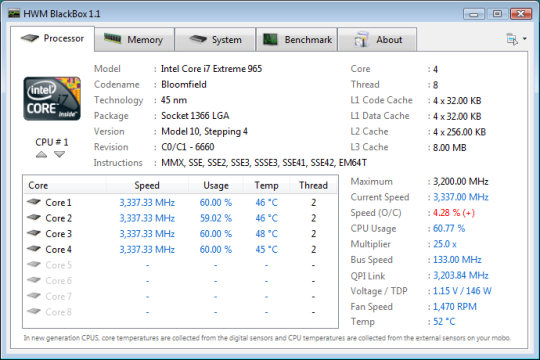This screenshot has width=540, height=360.
Task: Click the package value Socket 1366 LGA
Action: (x=195, y=116)
